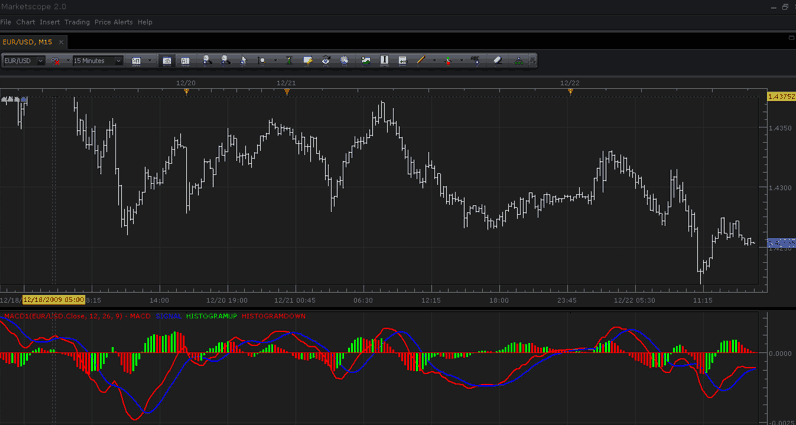Open the Price Alerts menu
Screen dimensions: 796x425
pyautogui.click(x=114, y=22)
